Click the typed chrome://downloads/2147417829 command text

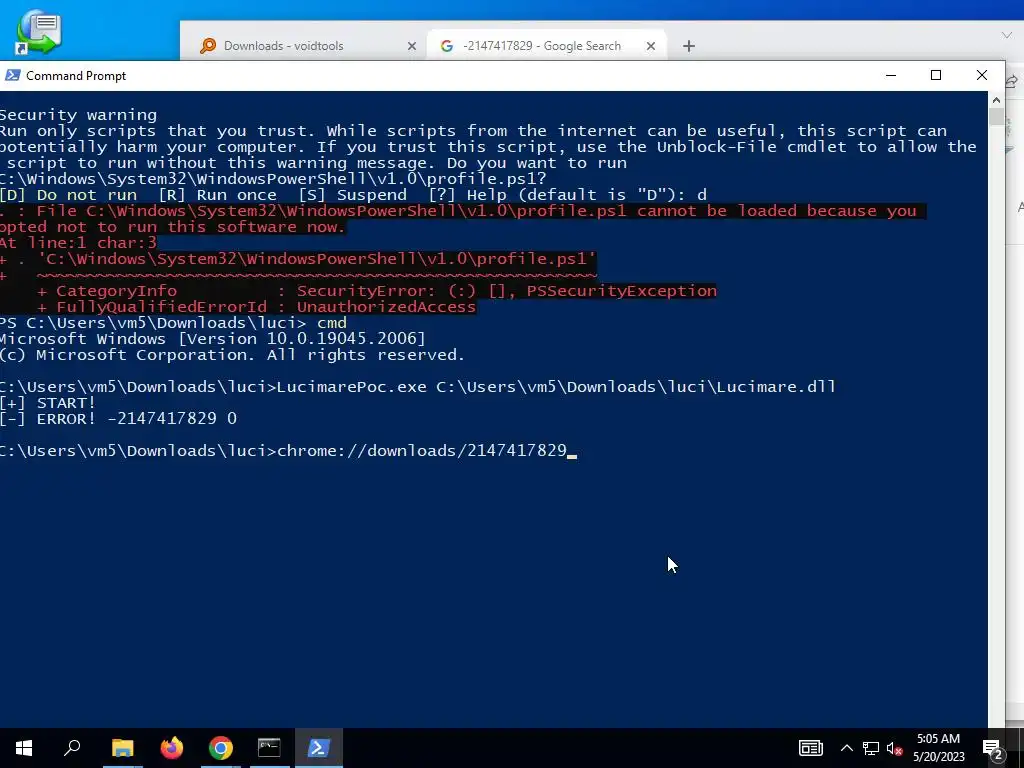point(422,451)
